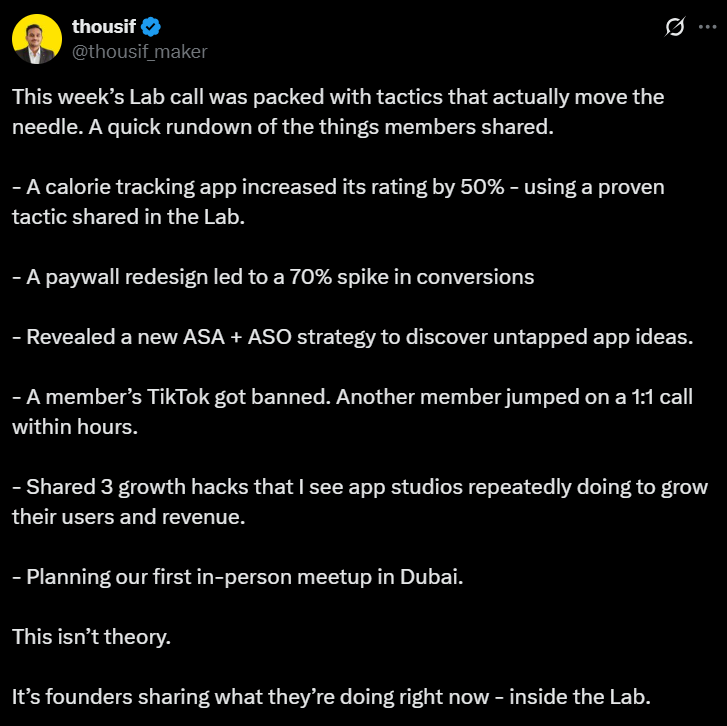Click the phrase "inside the Lab"

(x=580, y=697)
